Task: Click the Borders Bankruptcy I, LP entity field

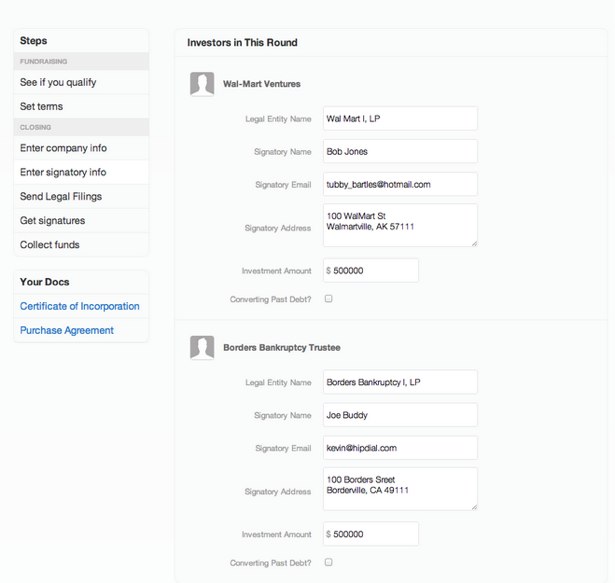Action: tap(399, 382)
